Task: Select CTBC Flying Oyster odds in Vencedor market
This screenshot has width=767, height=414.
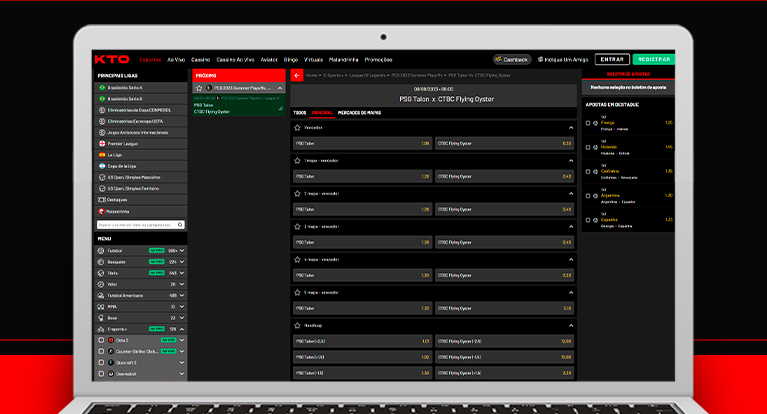Action: tap(504, 143)
